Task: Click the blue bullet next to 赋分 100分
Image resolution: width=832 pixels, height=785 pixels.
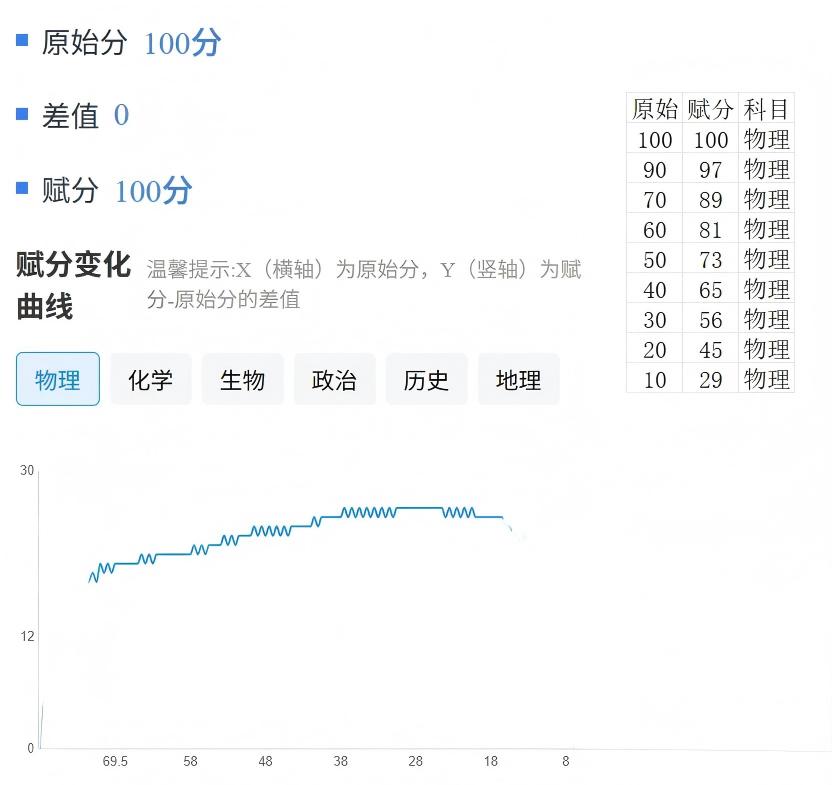Action: (x=22, y=188)
